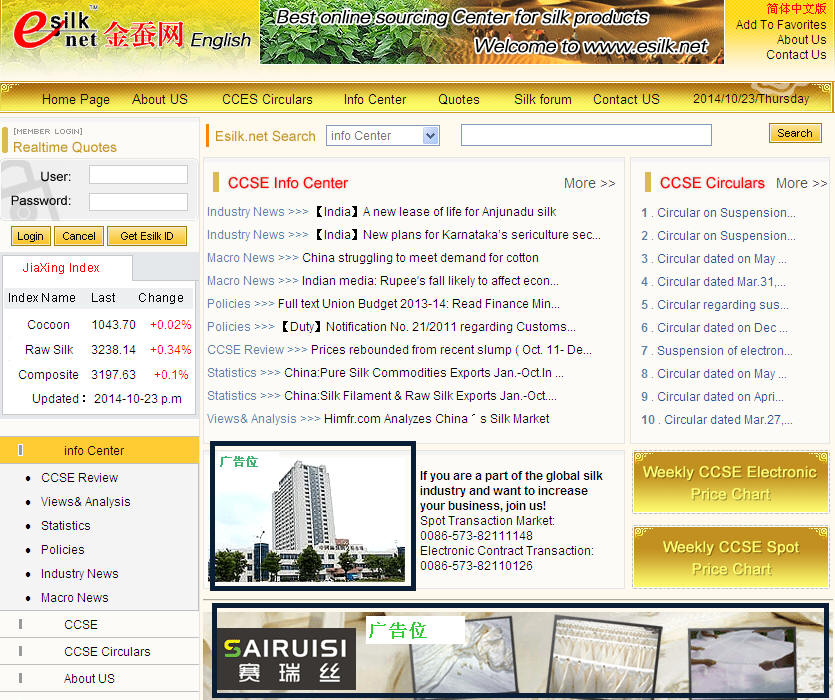
Task: Click the SAIRUISI banner logo
Action: coord(287,659)
